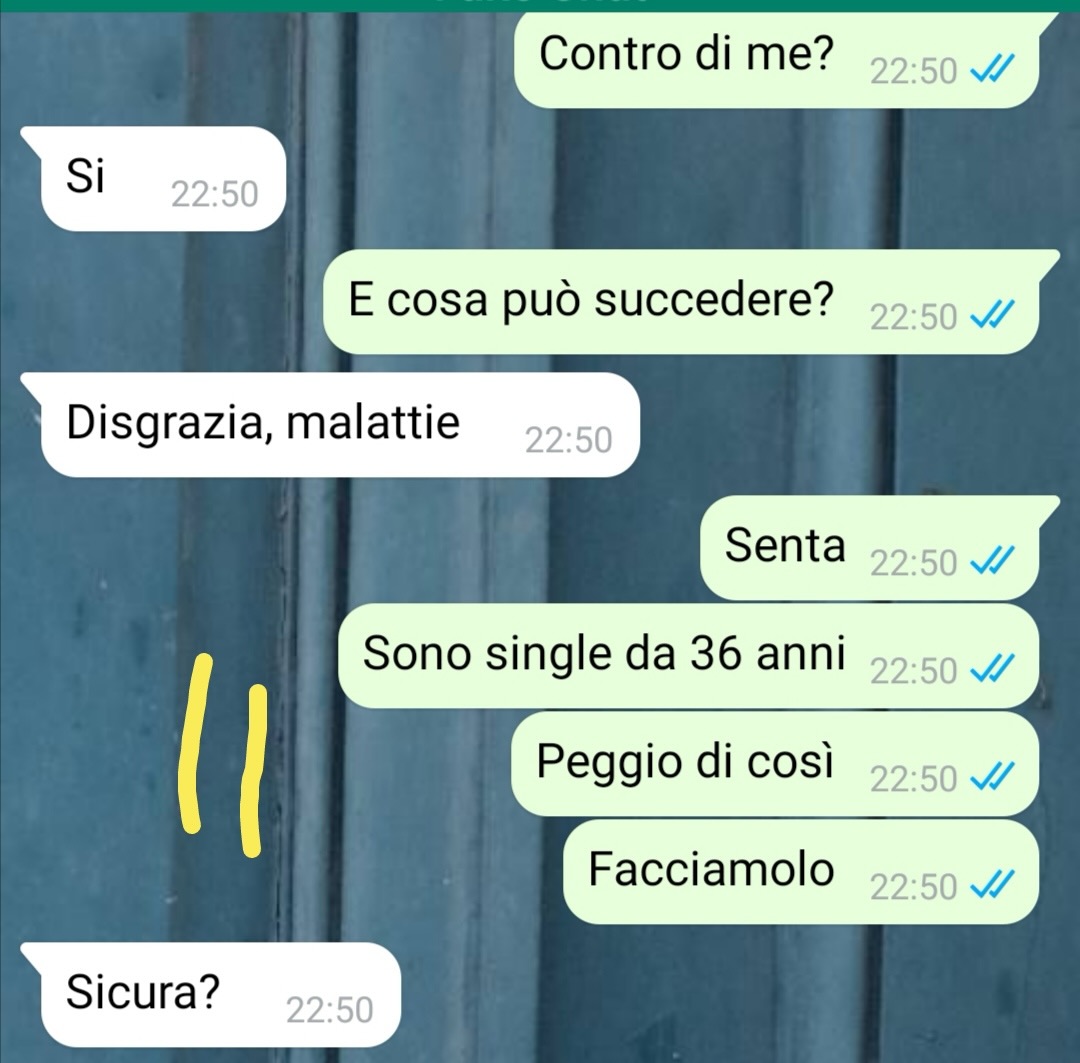Tap the 'Contro di me?' message bubble
Viewport: 1080px width, 1063px height.
(776, 59)
